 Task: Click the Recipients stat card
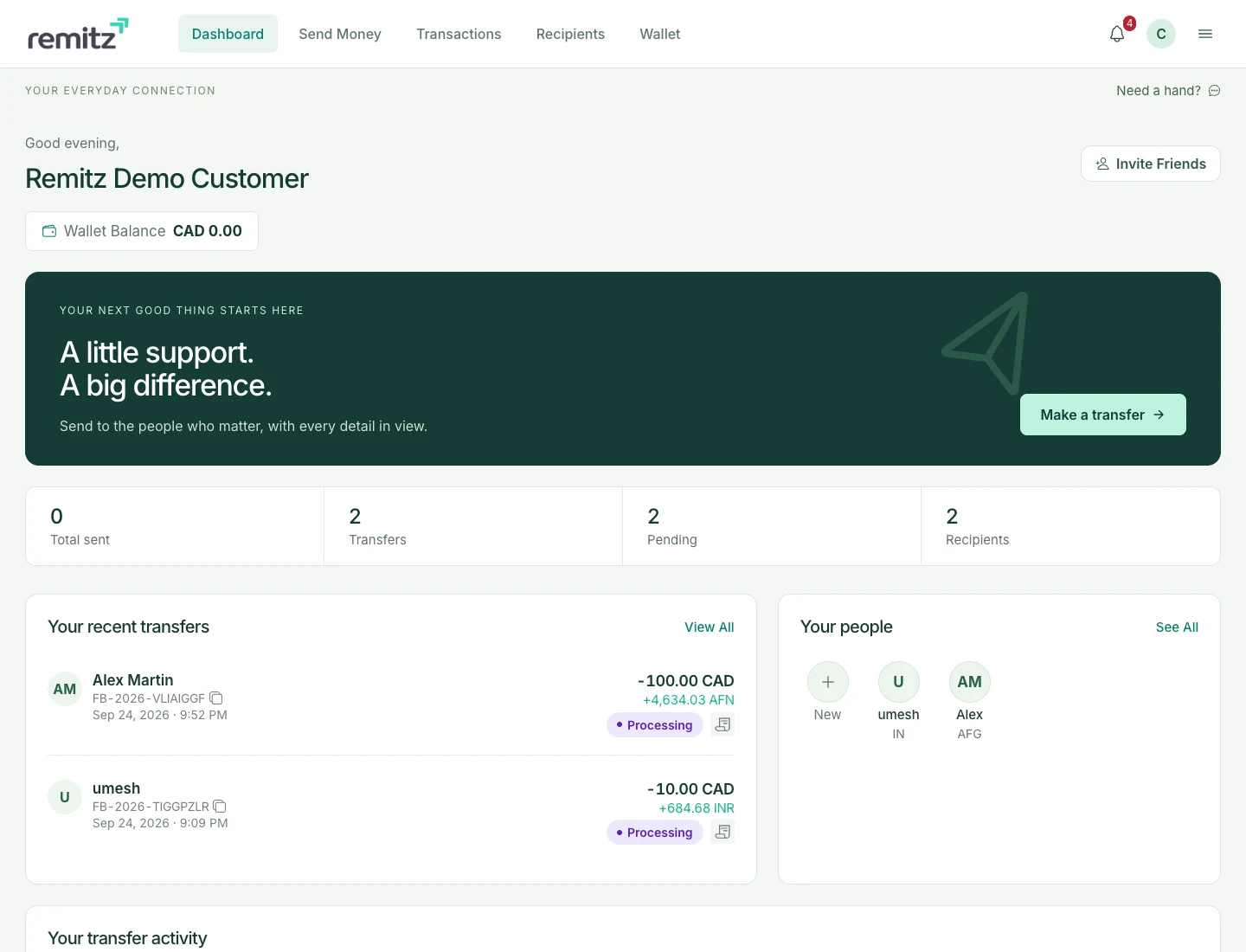click(x=1070, y=526)
